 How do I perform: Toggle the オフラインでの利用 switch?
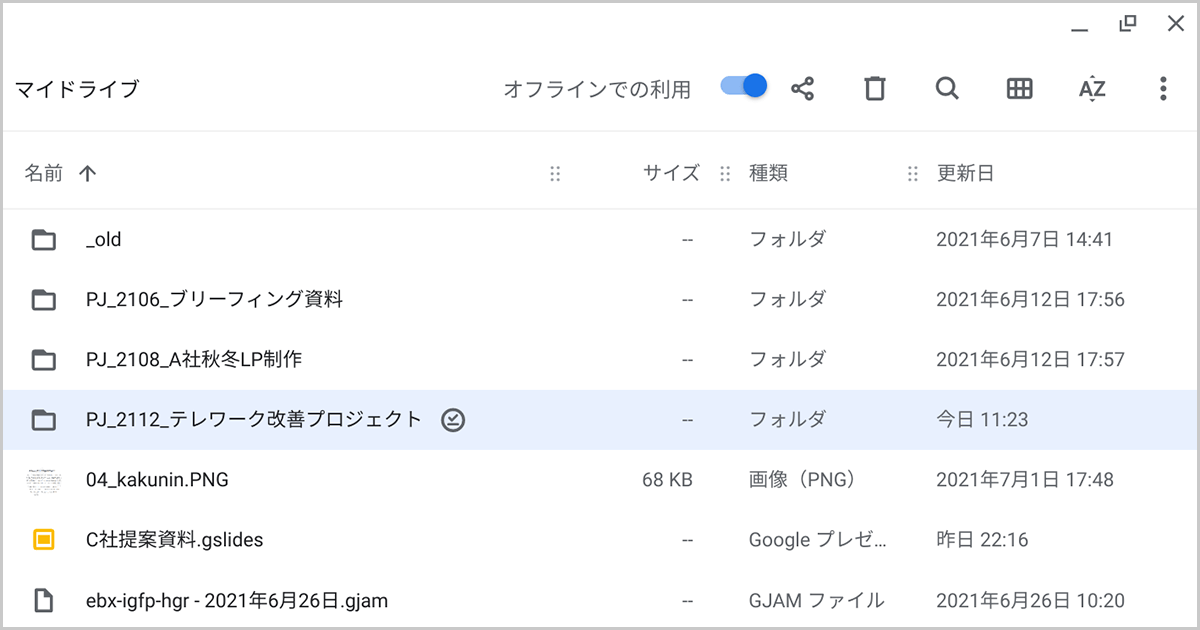744,87
